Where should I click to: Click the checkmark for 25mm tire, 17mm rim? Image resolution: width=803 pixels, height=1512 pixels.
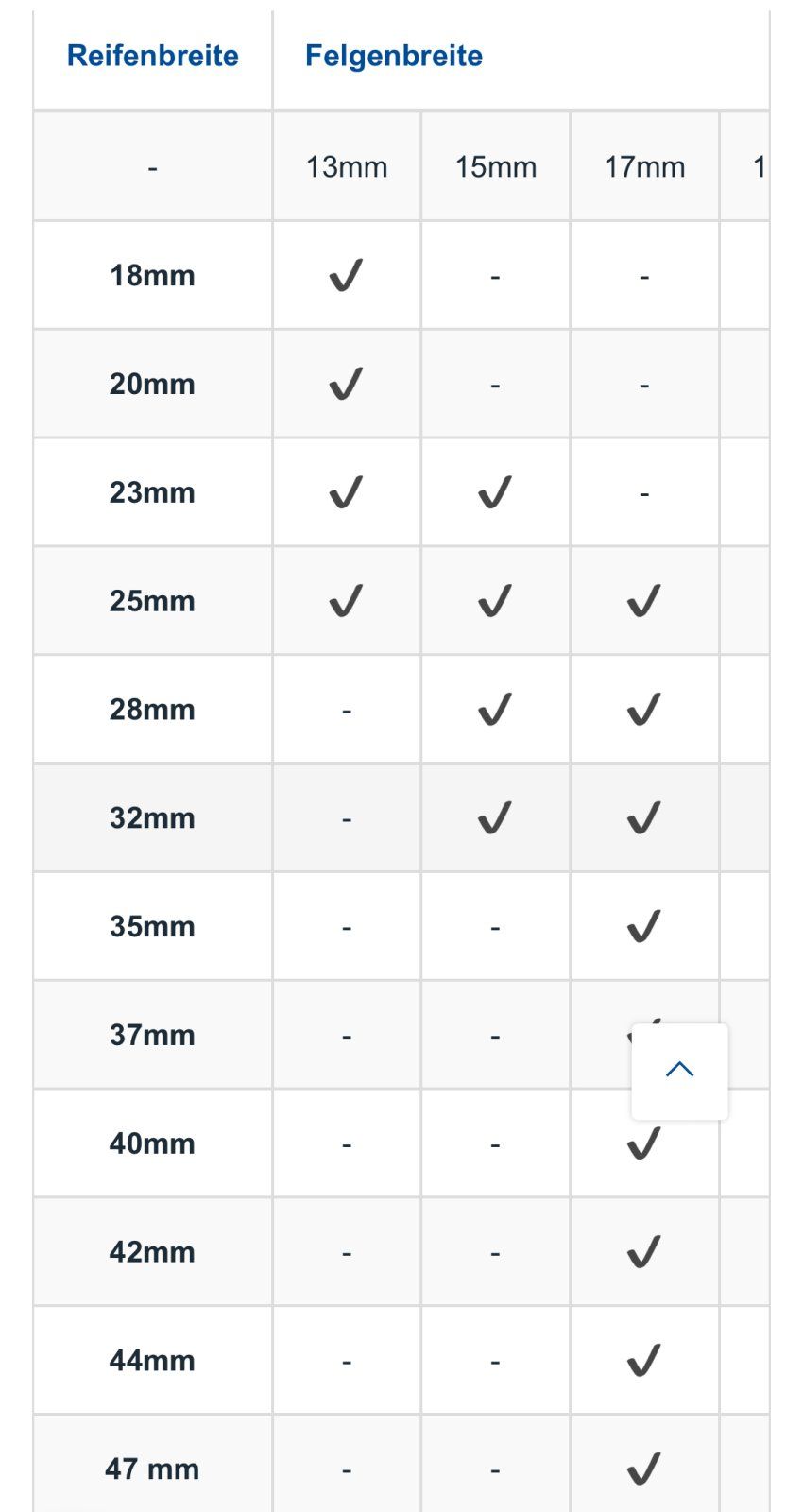point(644,601)
